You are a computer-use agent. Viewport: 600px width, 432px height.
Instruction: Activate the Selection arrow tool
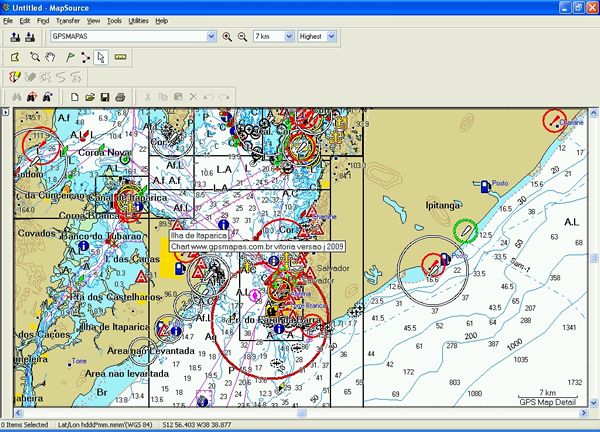pyautogui.click(x=100, y=57)
